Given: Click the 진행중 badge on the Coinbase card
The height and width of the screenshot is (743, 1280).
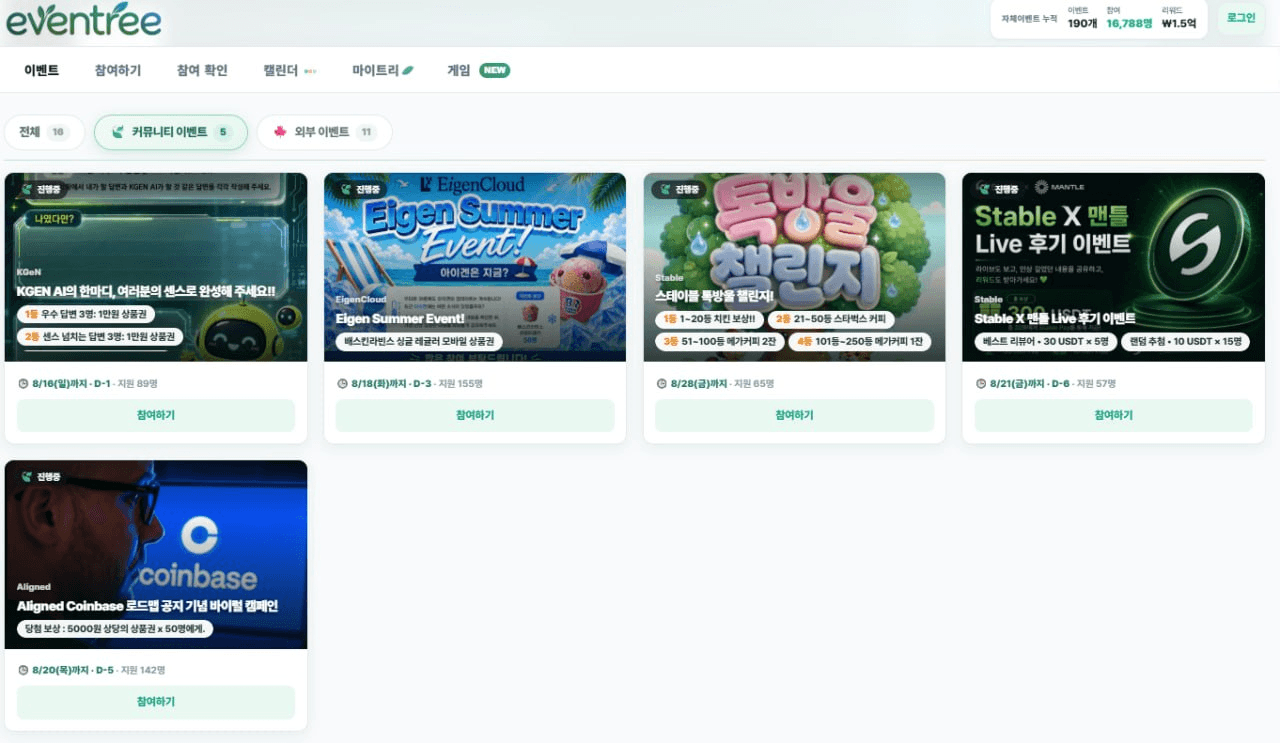Looking at the screenshot, I should [x=41, y=477].
